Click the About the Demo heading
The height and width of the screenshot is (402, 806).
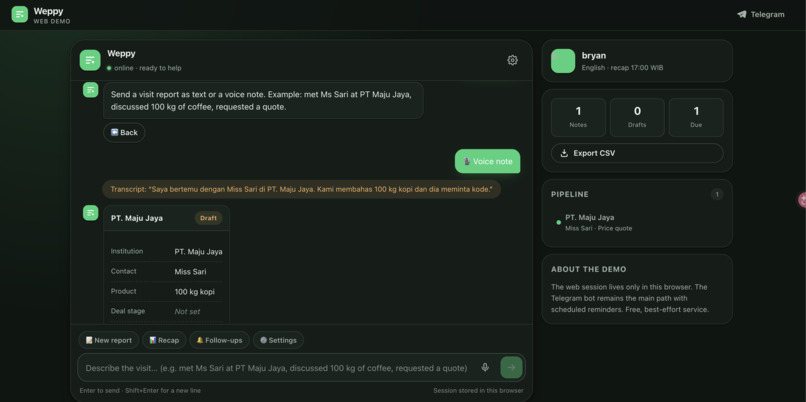589,269
